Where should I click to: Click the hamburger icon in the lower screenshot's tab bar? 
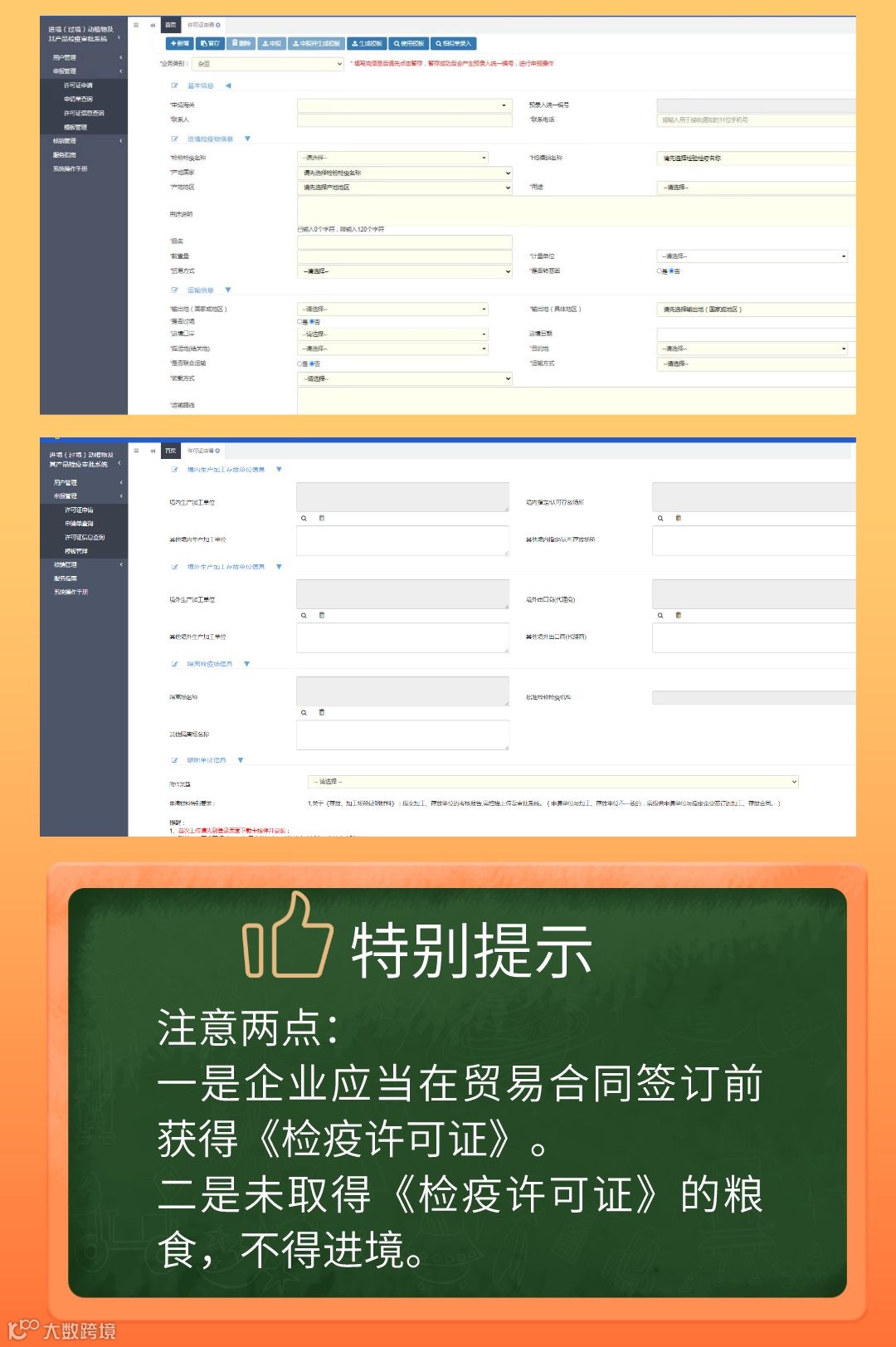136,451
